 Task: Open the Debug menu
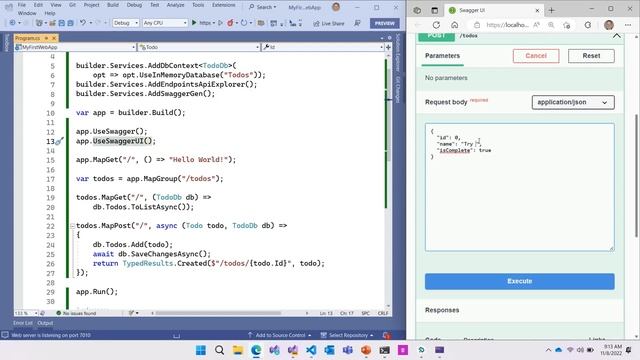tap(134, 5)
